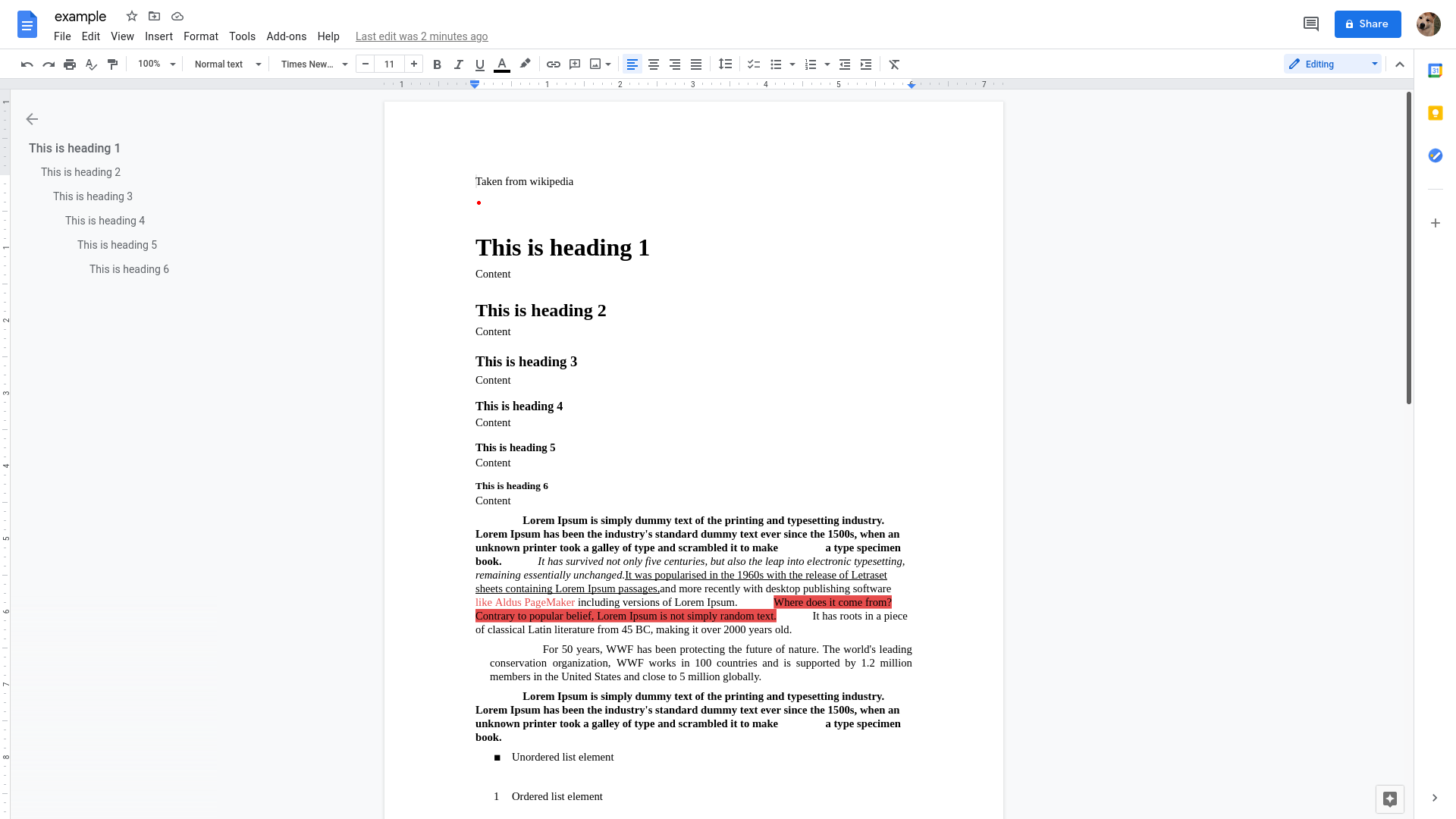Print the document with printer icon

[x=70, y=64]
